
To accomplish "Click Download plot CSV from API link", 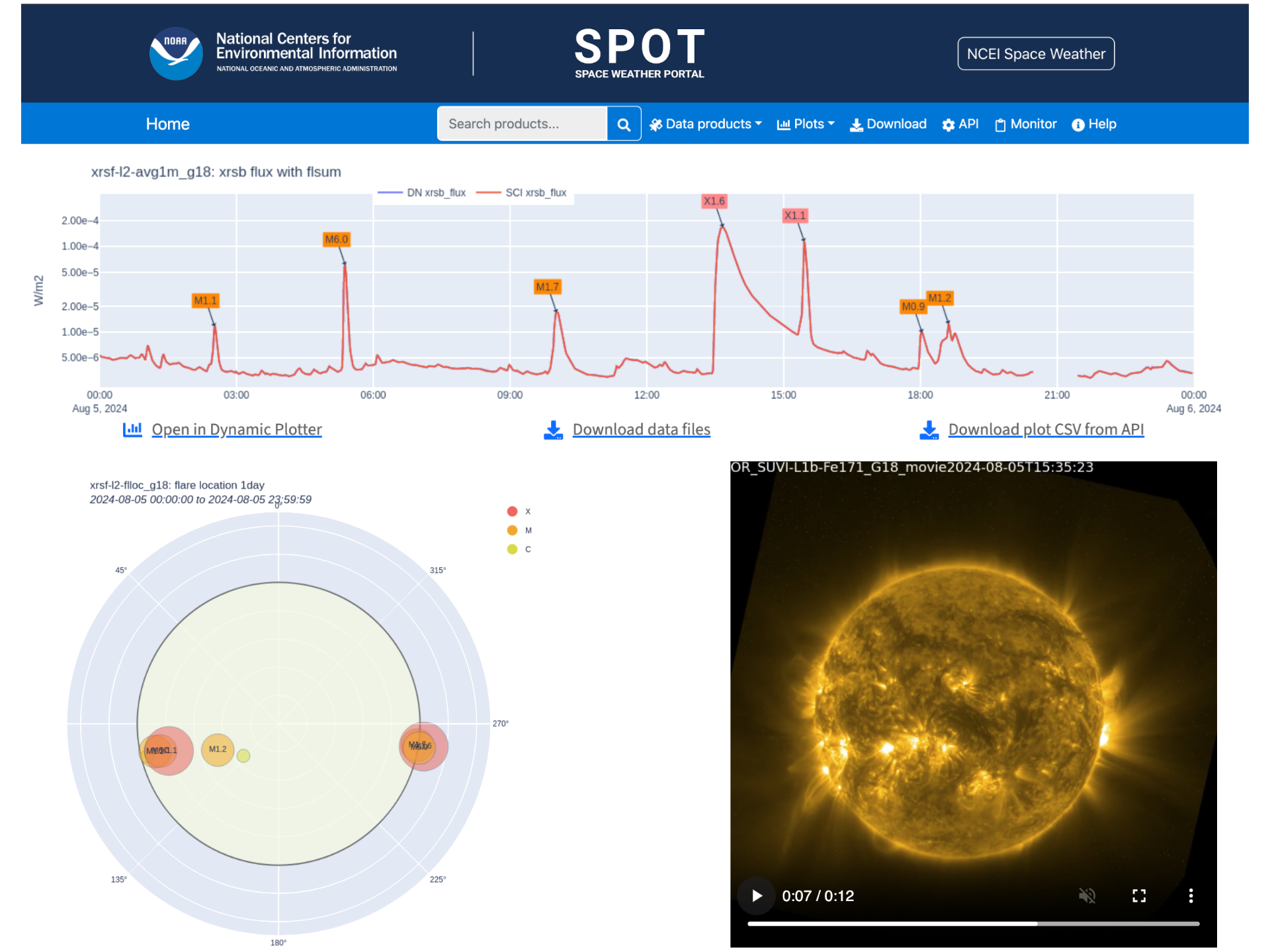I will coord(1046,430).
